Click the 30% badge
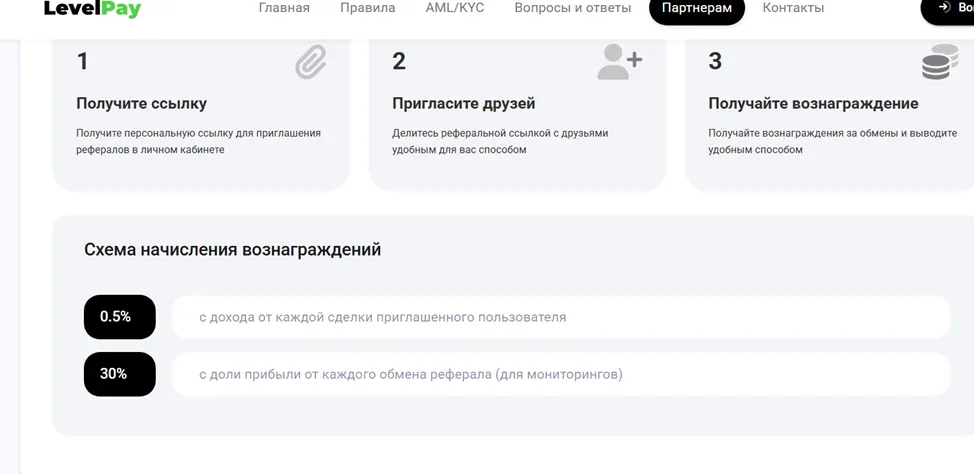Screen dimensions: 974x474 (120, 374)
